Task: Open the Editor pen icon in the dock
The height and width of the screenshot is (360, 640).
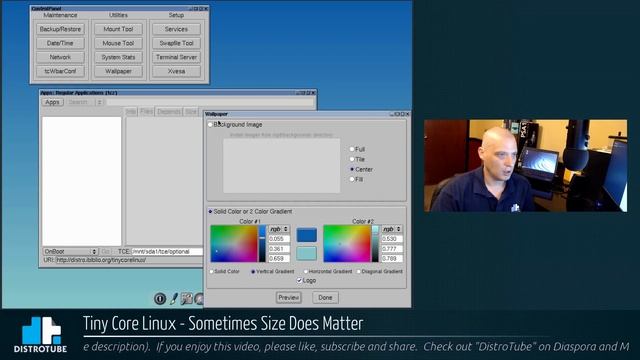Action: (174, 299)
